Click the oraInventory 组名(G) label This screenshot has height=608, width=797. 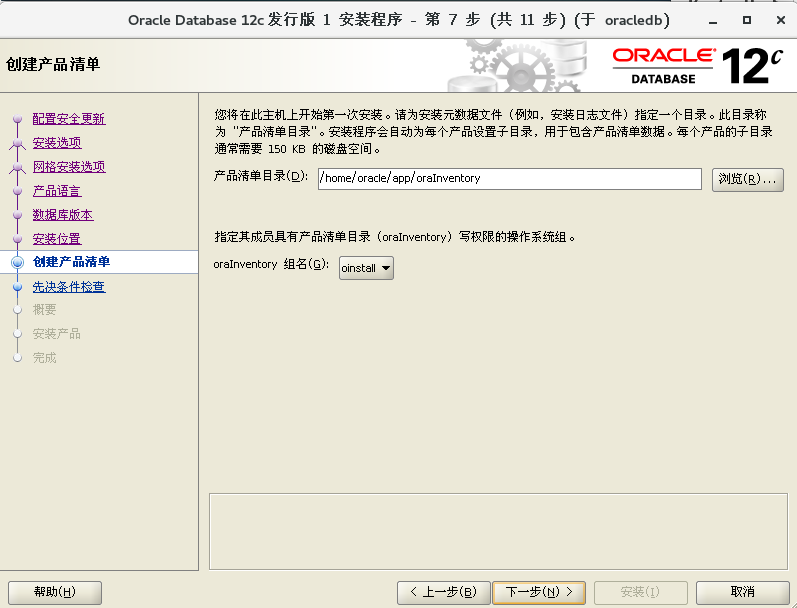(x=271, y=264)
